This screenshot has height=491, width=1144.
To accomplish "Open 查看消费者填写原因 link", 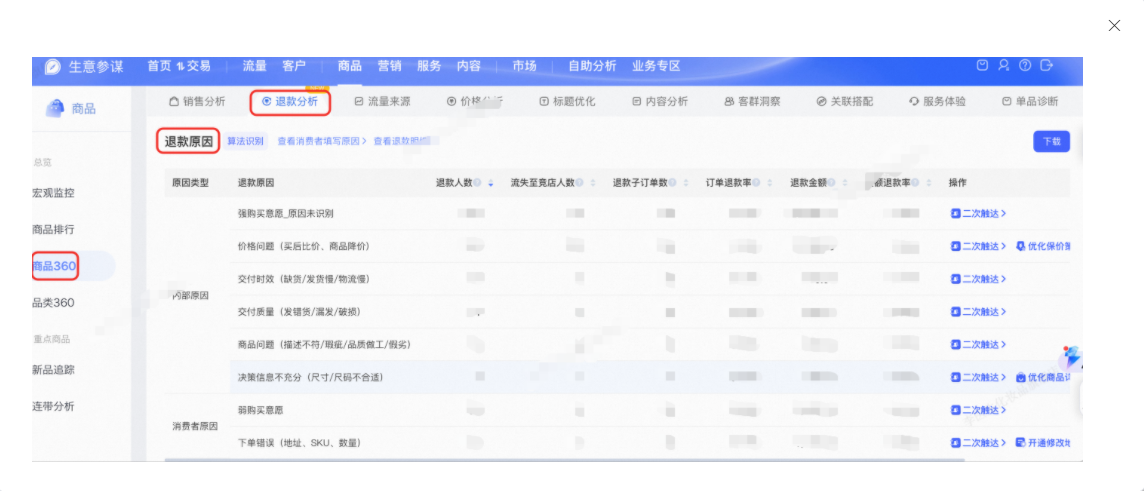I will [x=322, y=142].
